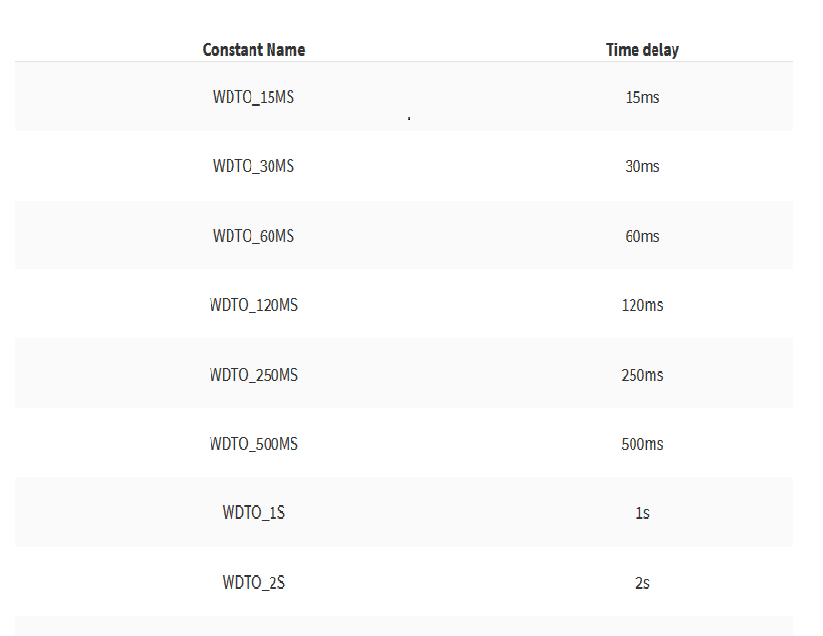This screenshot has width=823, height=636.
Task: Select the 250ms delay value
Action: (642, 375)
